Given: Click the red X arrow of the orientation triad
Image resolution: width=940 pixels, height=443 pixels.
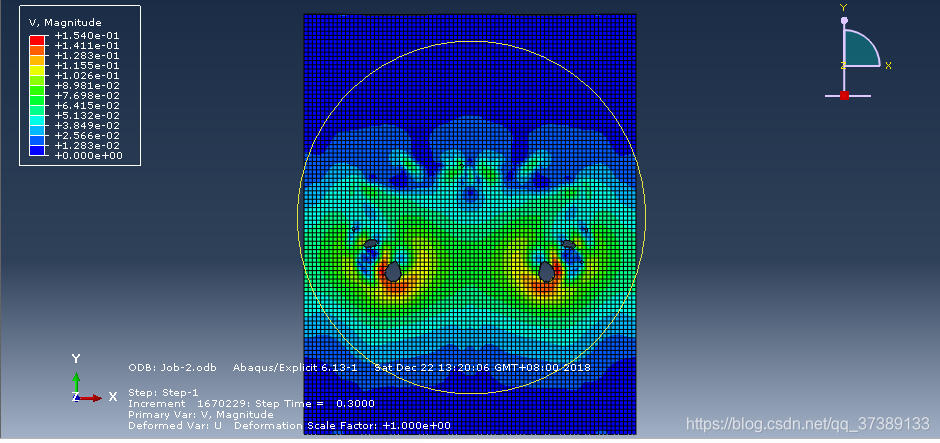Looking at the screenshot, I should coord(92,397).
